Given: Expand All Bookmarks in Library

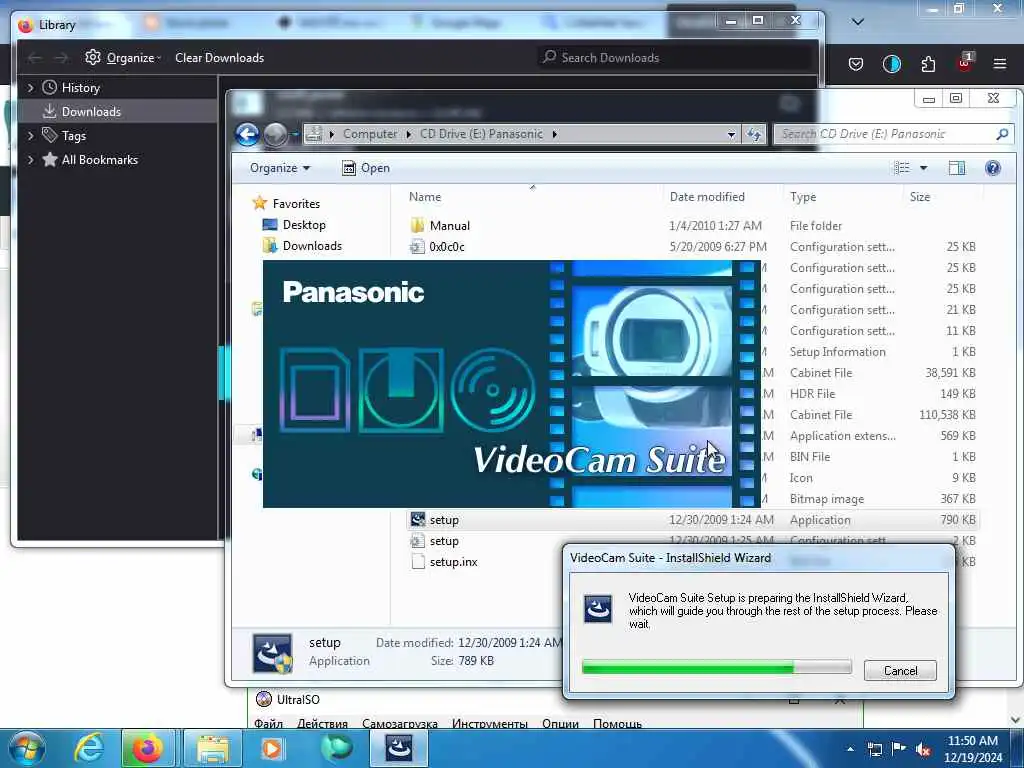Looking at the screenshot, I should 30,160.
